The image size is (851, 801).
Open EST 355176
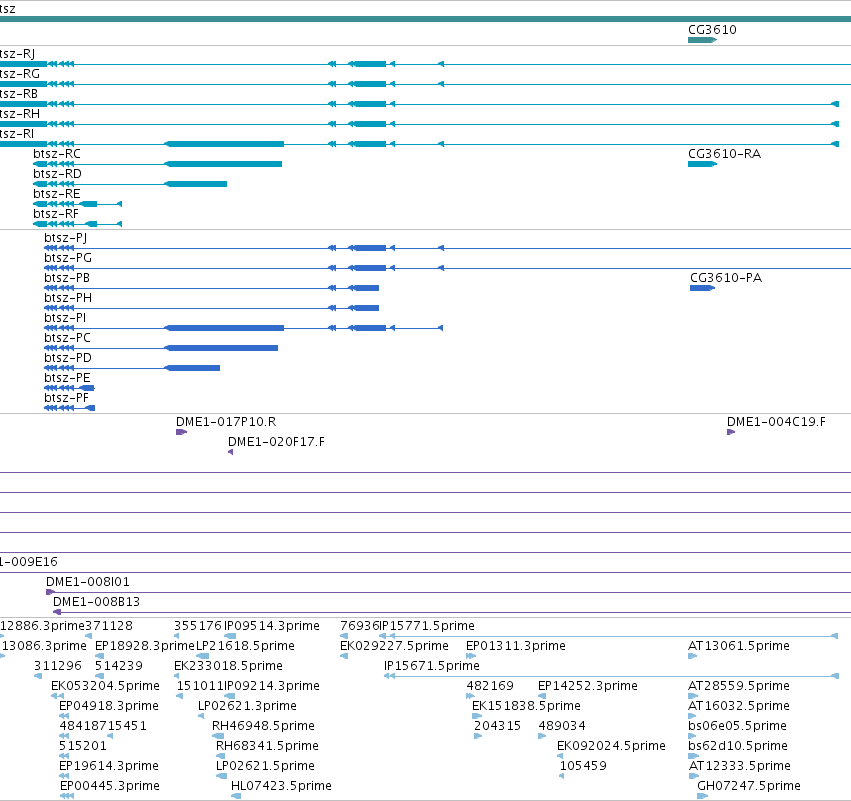[198, 626]
